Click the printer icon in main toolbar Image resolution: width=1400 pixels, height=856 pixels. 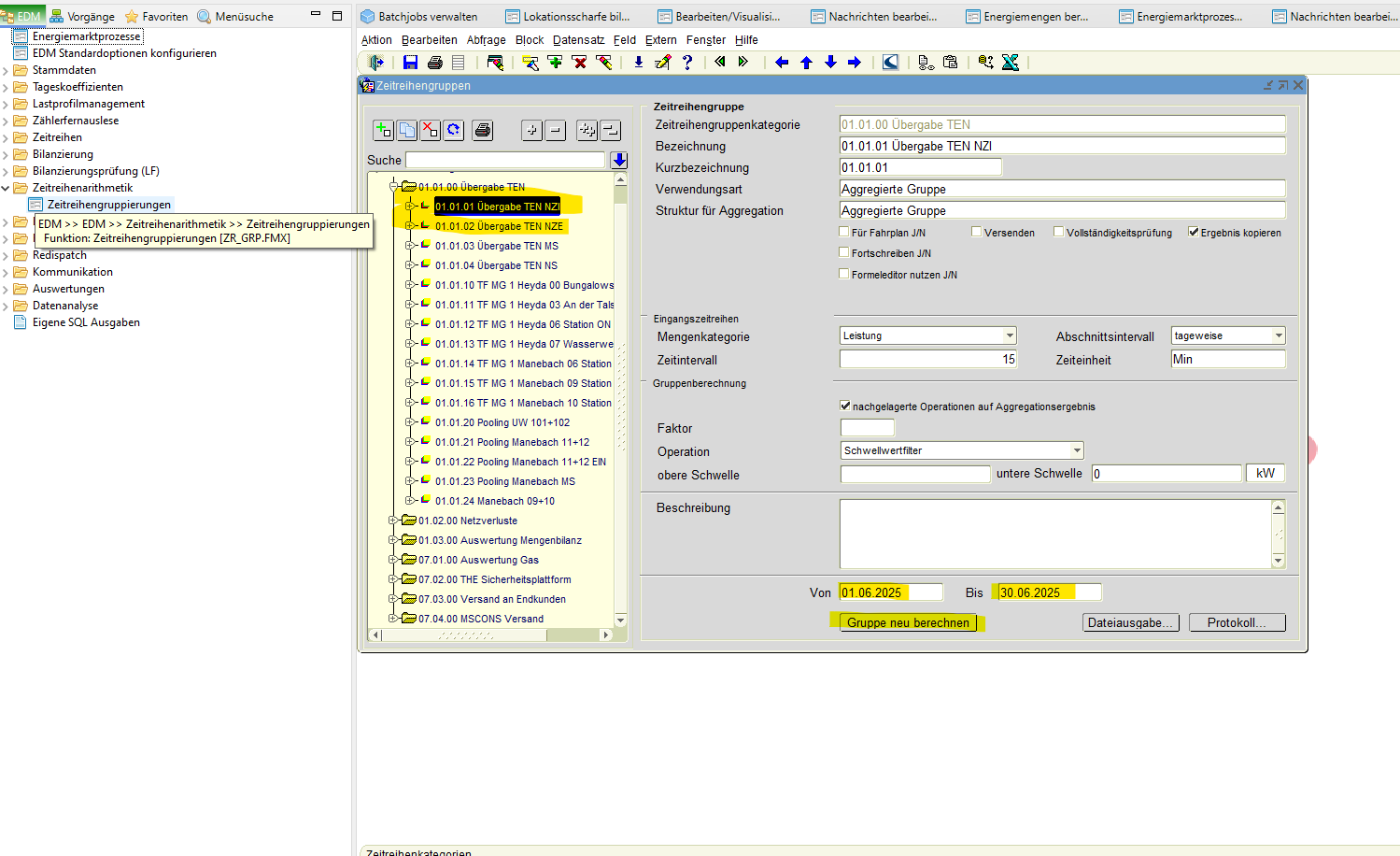[434, 63]
